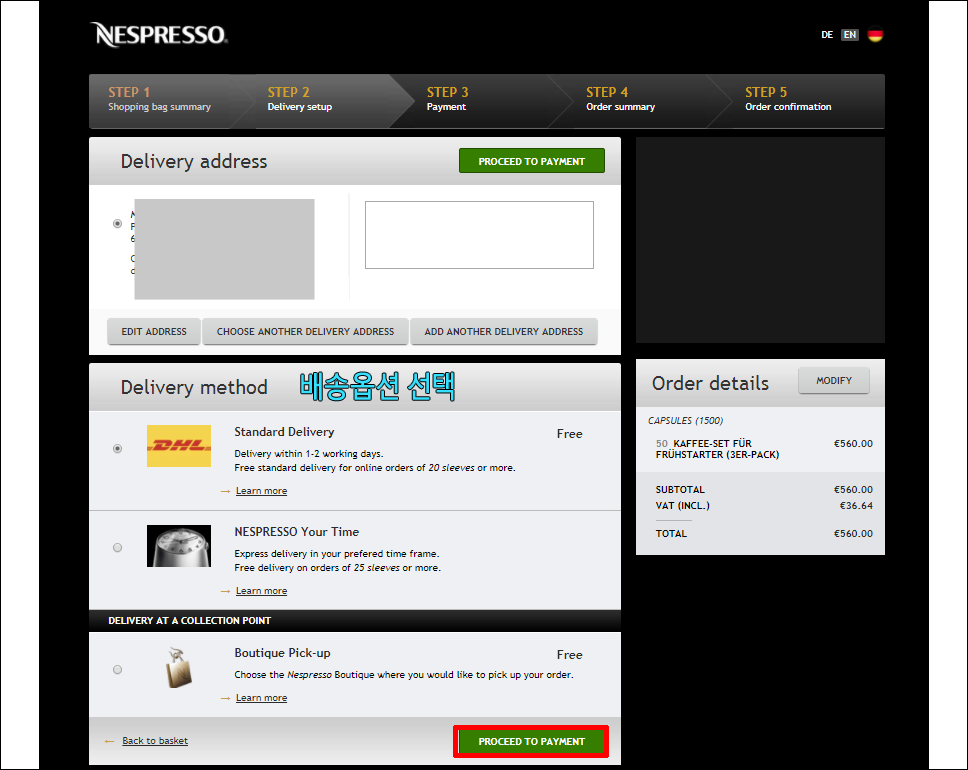Viewport: 968px width, 770px height.
Task: Select the delivery address radio button
Action: tap(117, 224)
